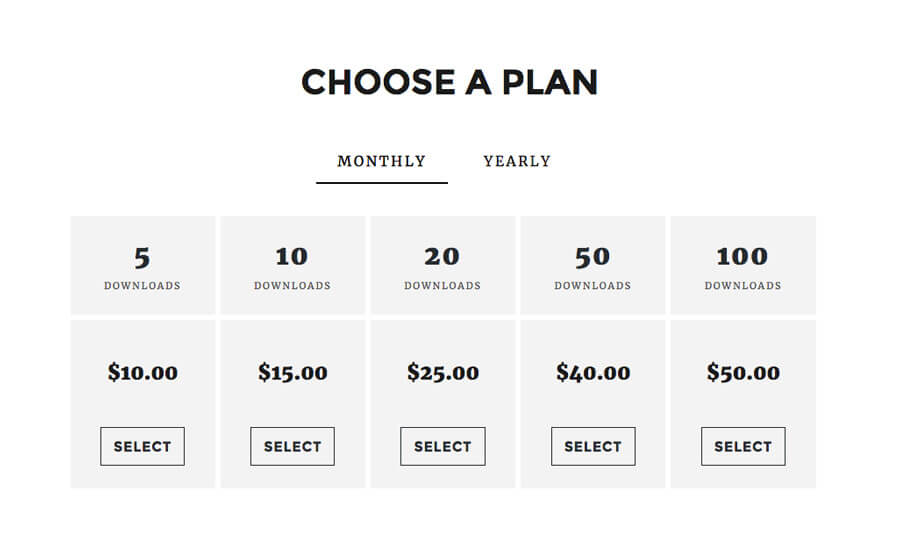900x553 pixels.
Task: Click the Choose a Plan heading
Action: [x=449, y=82]
